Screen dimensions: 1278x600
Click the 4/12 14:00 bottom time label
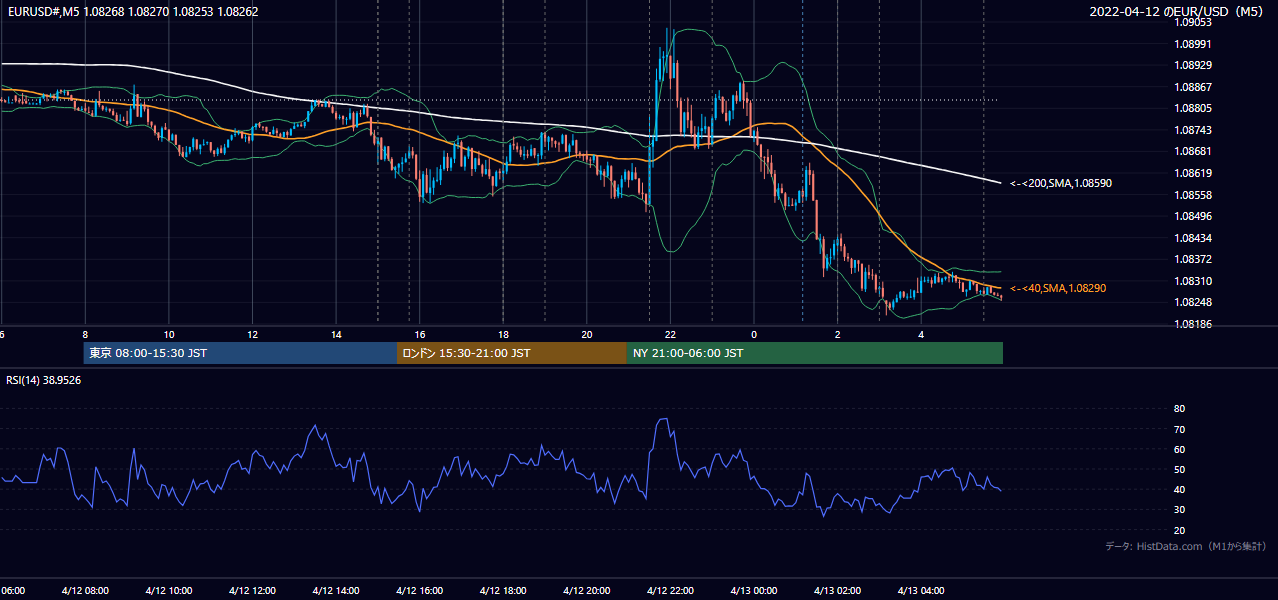pyautogui.click(x=335, y=590)
